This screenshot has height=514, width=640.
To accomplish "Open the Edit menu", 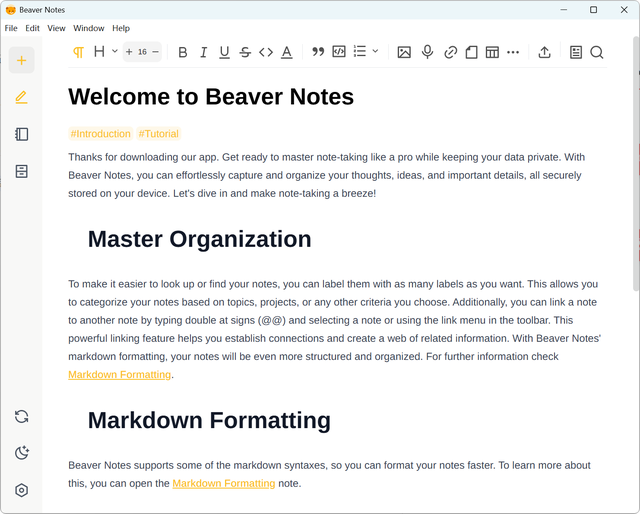I will click(32, 28).
